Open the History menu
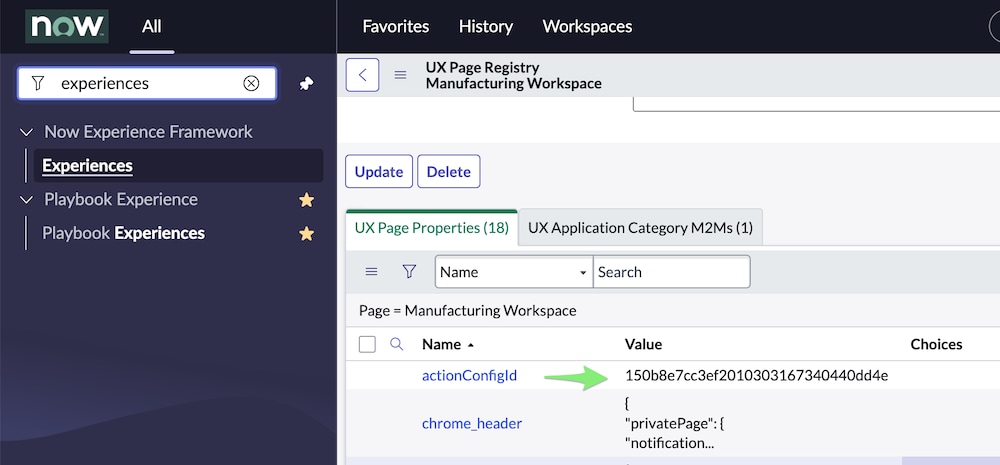 coord(486,26)
